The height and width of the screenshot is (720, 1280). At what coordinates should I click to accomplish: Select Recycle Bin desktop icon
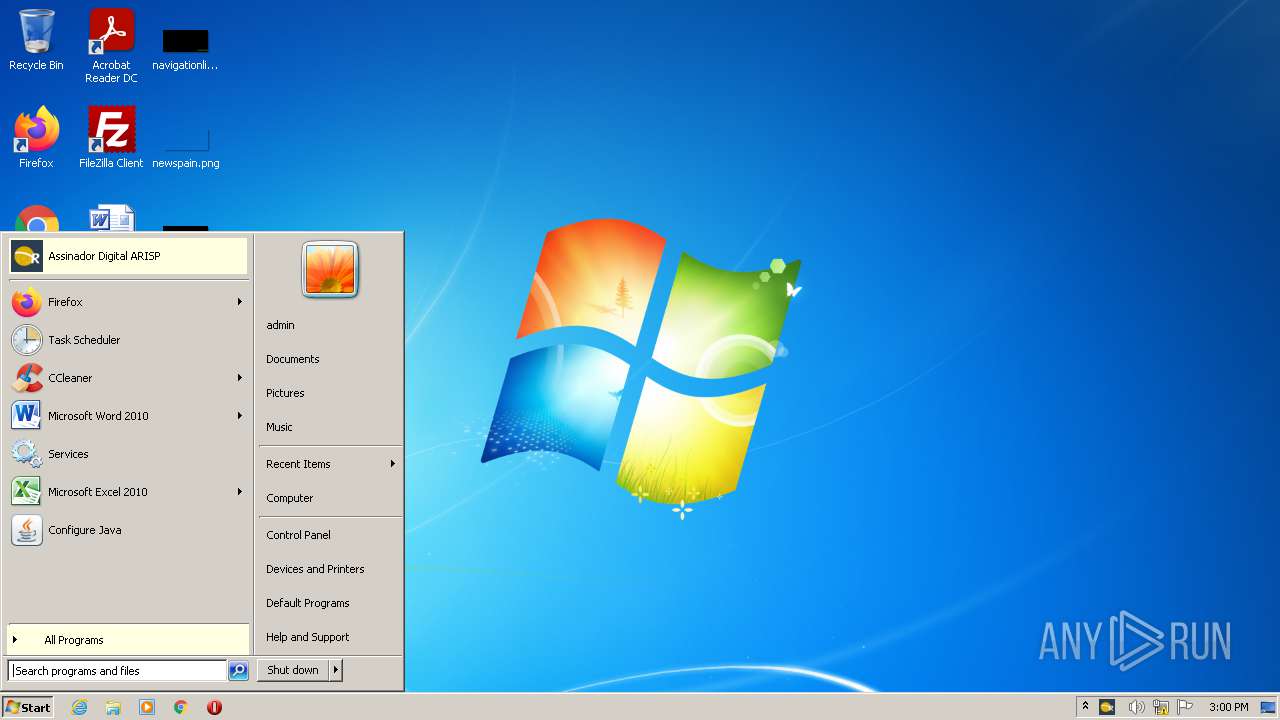tap(36, 40)
